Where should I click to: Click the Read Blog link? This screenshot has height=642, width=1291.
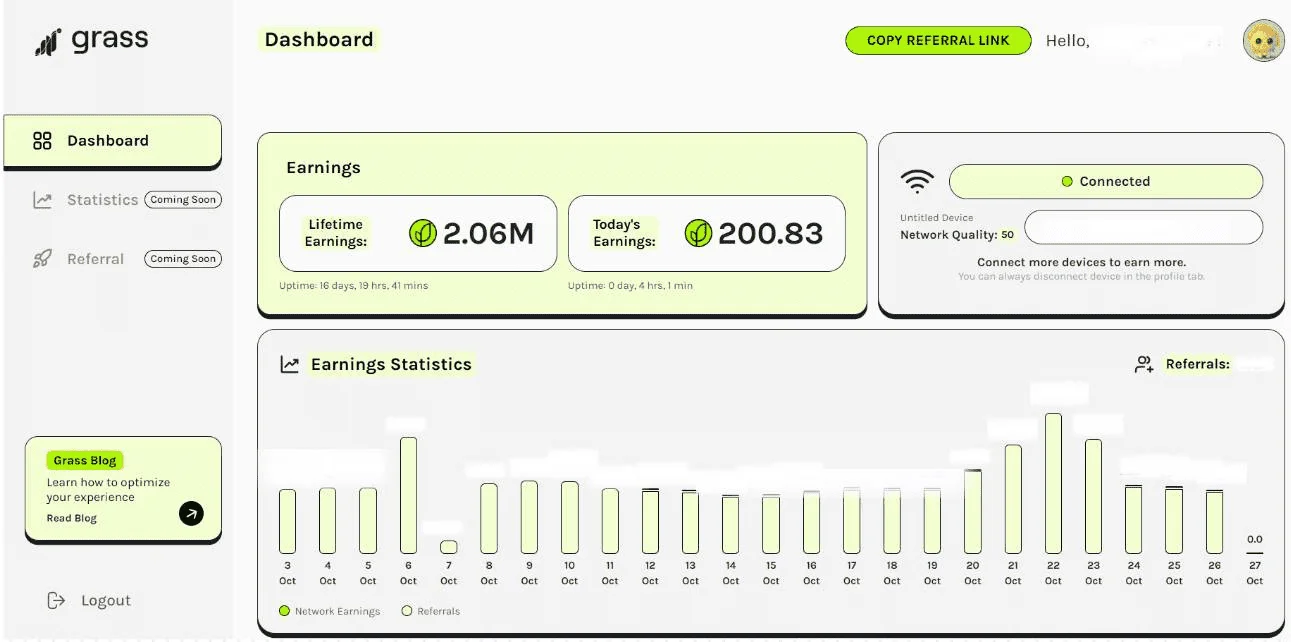72,518
